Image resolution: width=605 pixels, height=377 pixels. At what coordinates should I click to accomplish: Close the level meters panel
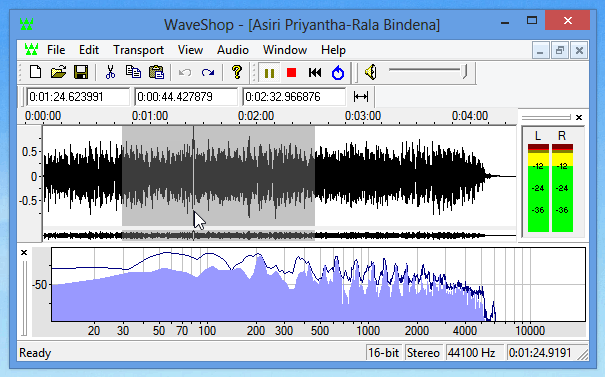579,117
